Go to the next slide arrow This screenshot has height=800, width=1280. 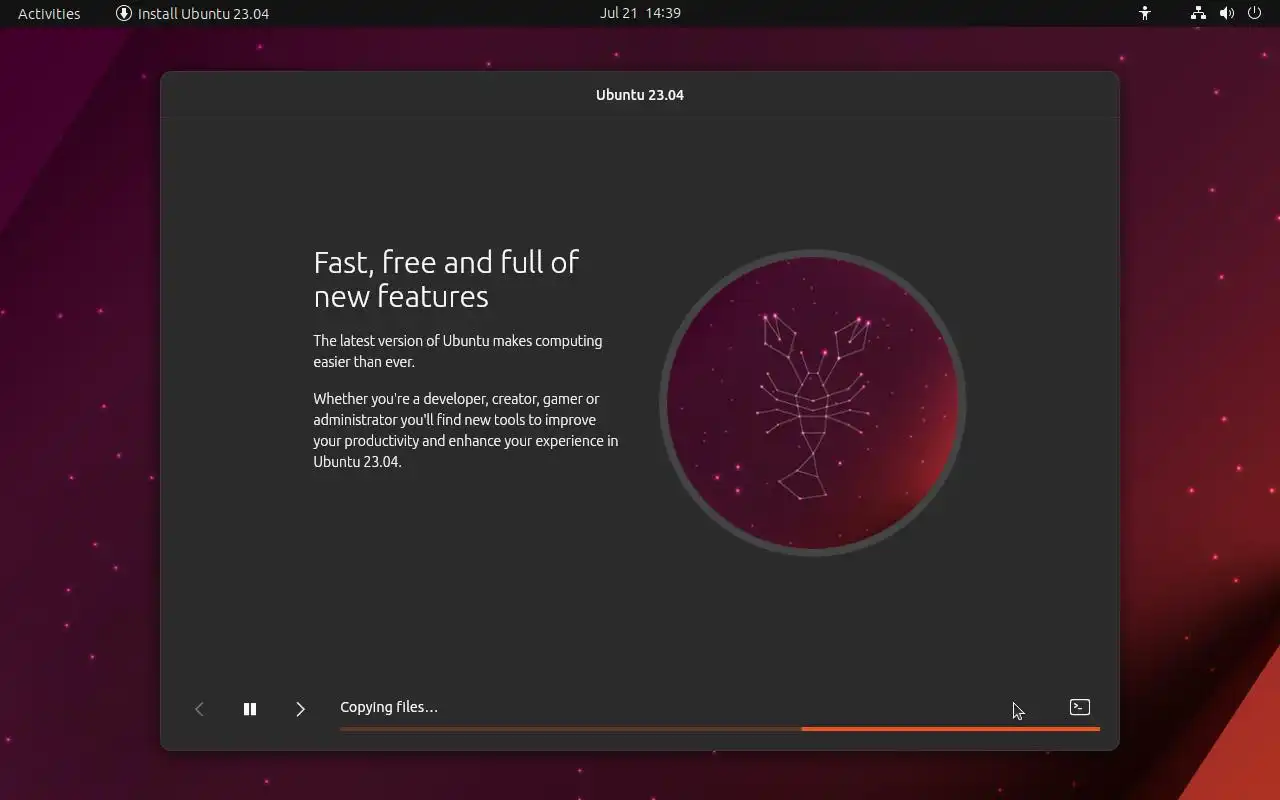point(300,709)
